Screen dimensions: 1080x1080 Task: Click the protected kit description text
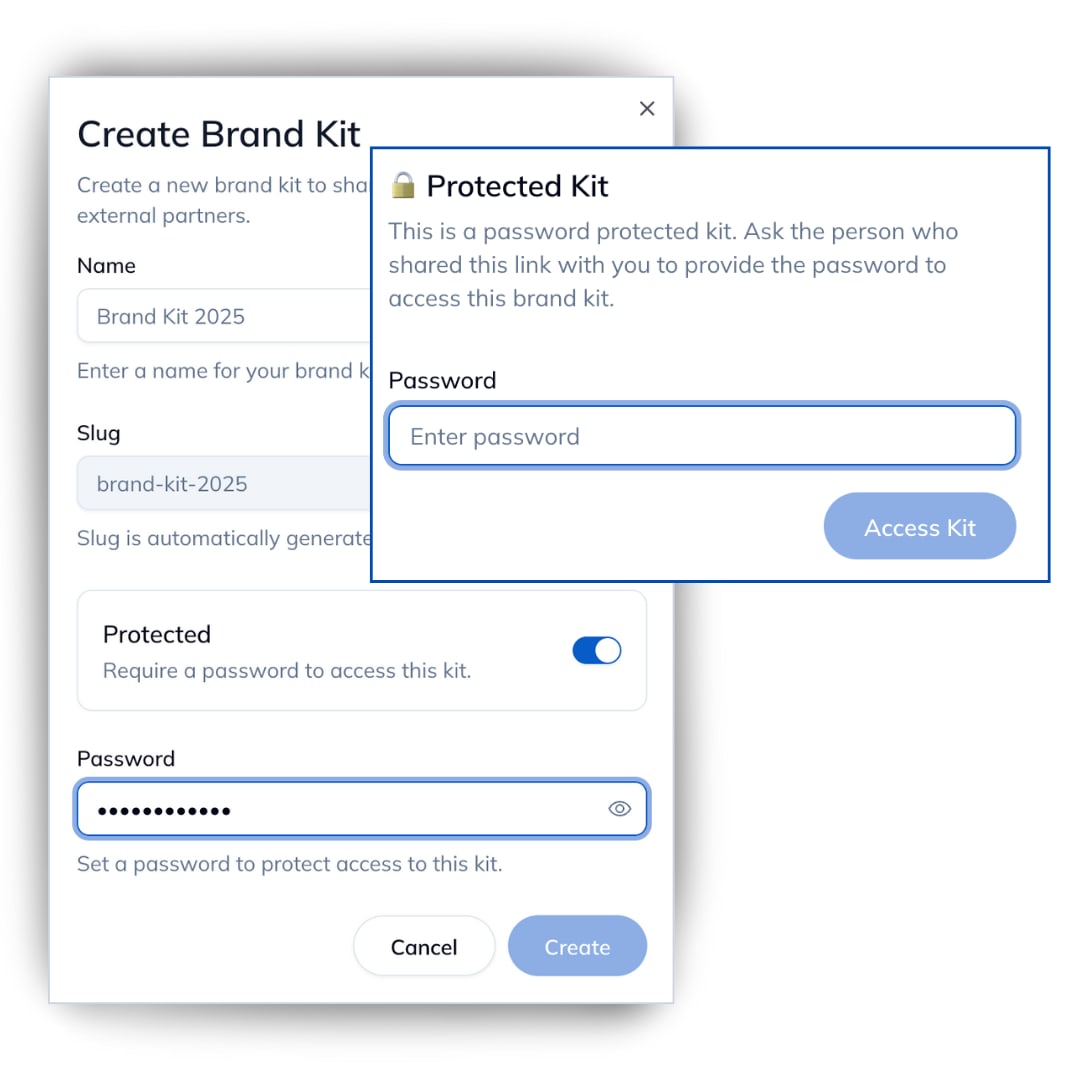(x=673, y=264)
